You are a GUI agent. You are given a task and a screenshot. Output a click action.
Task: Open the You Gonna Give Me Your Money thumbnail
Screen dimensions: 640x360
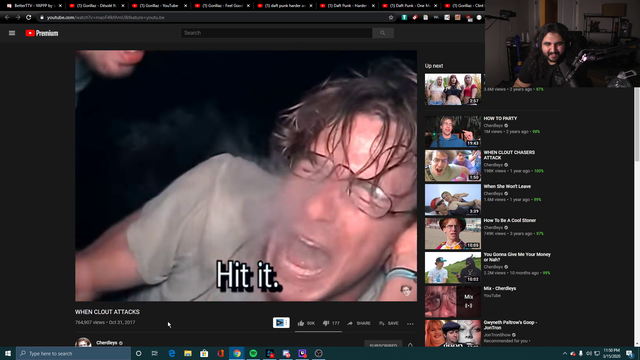tap(453, 267)
